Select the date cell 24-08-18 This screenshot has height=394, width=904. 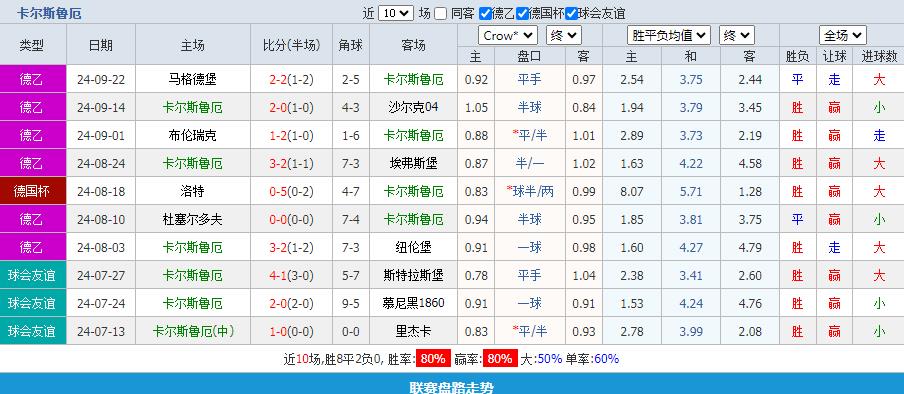click(101, 192)
